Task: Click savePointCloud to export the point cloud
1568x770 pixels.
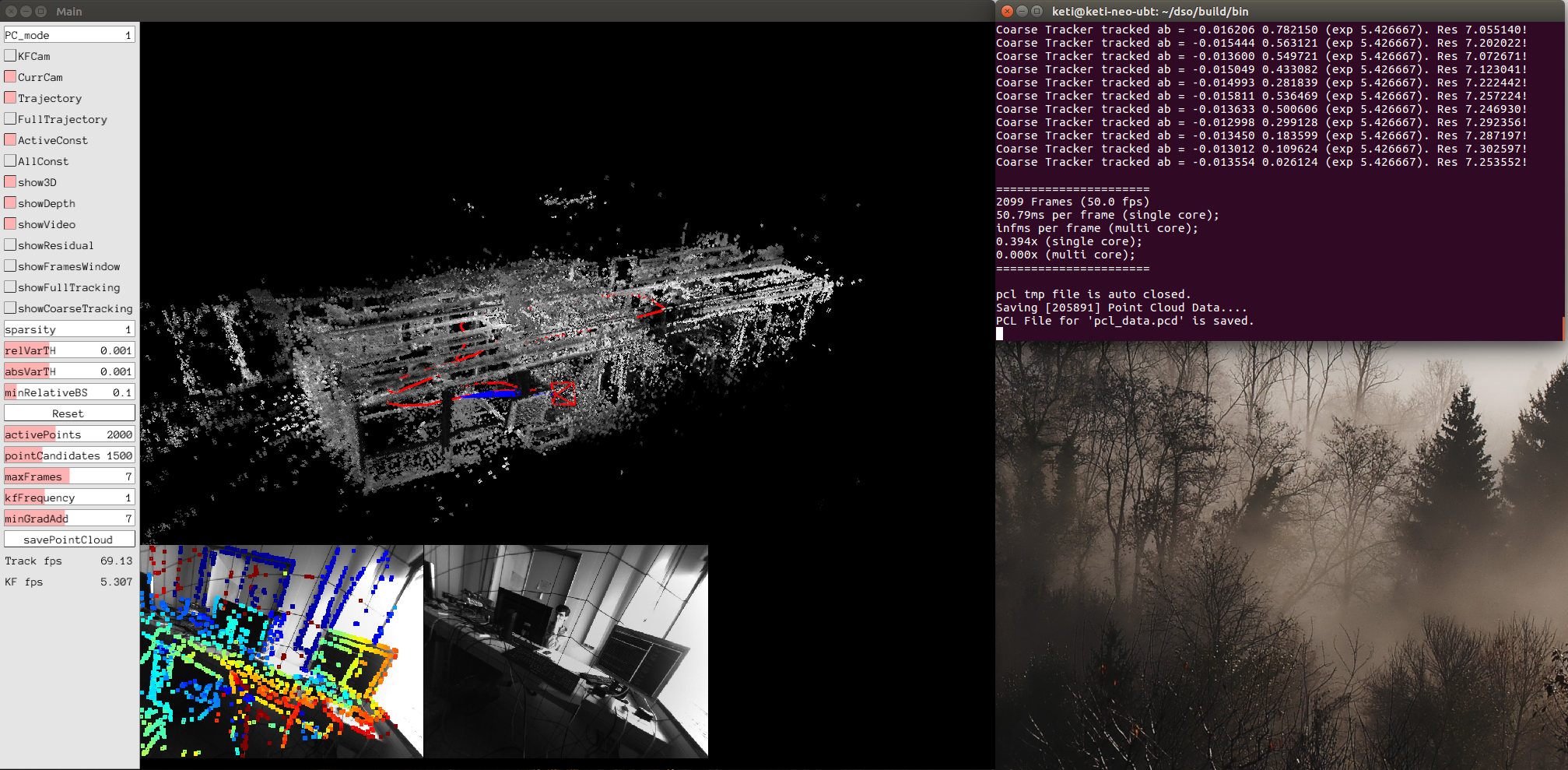Action: click(68, 539)
